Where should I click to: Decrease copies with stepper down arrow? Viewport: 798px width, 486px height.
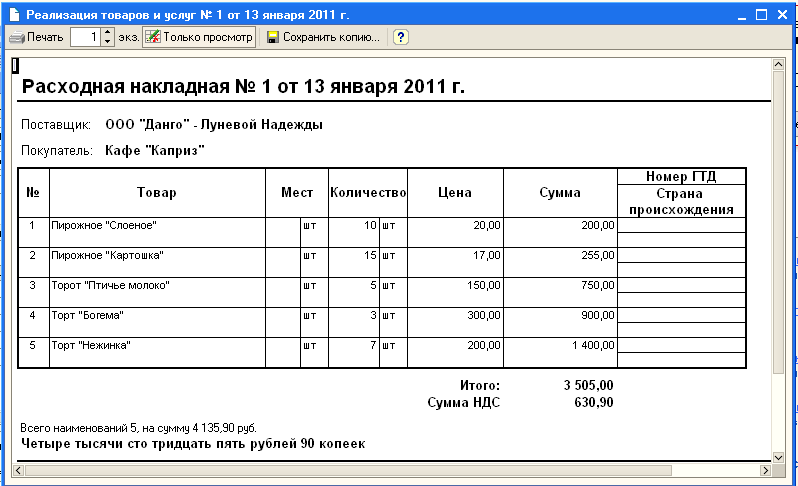(107, 42)
